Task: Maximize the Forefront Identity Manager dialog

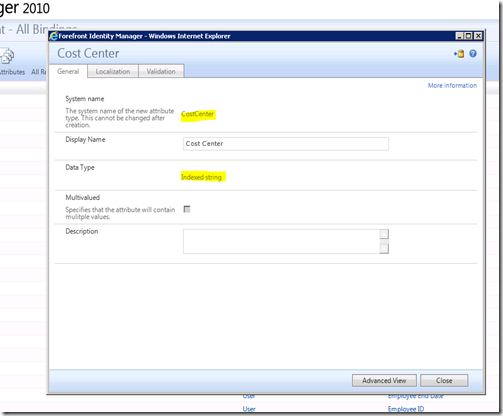Action: (x=469, y=36)
